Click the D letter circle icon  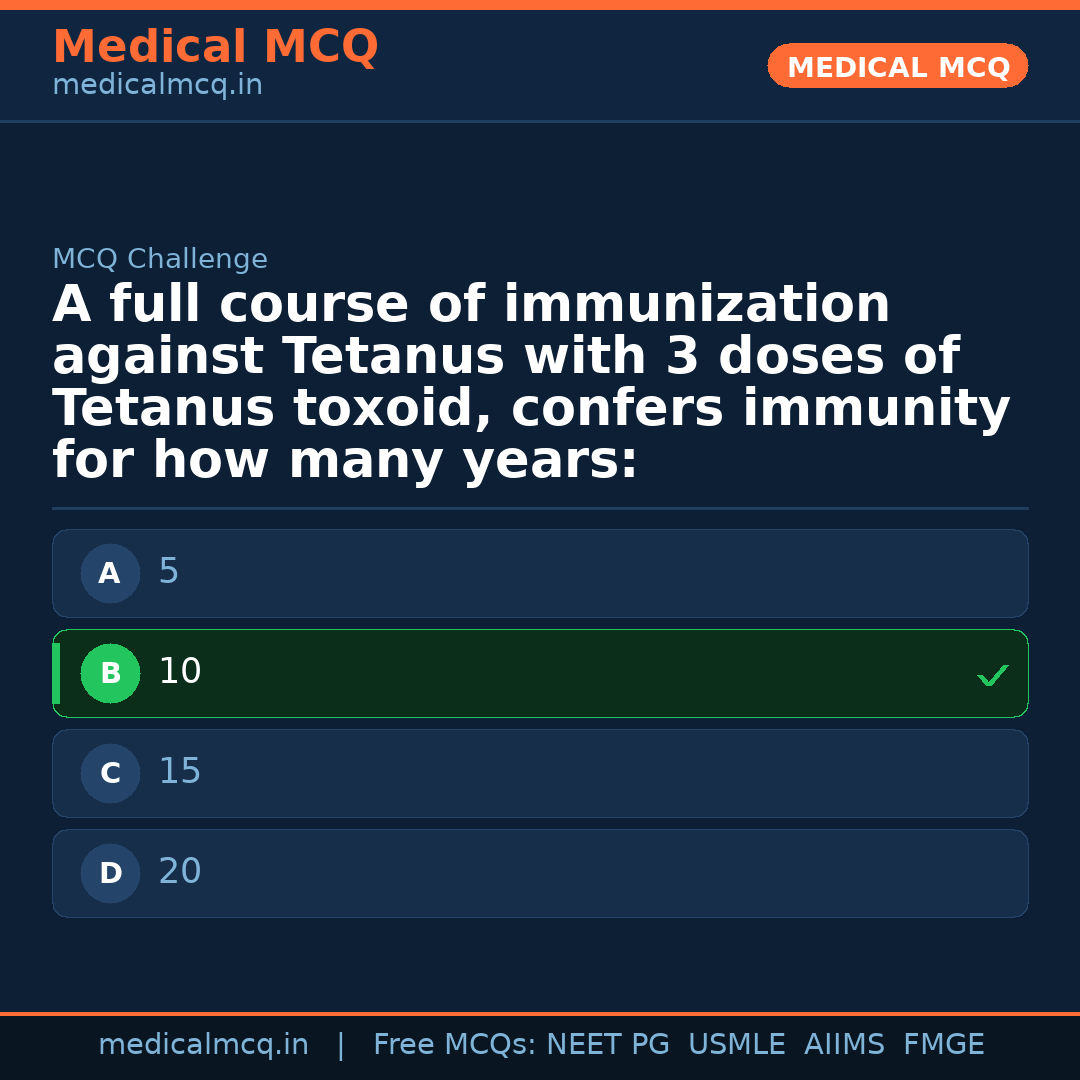pos(110,874)
